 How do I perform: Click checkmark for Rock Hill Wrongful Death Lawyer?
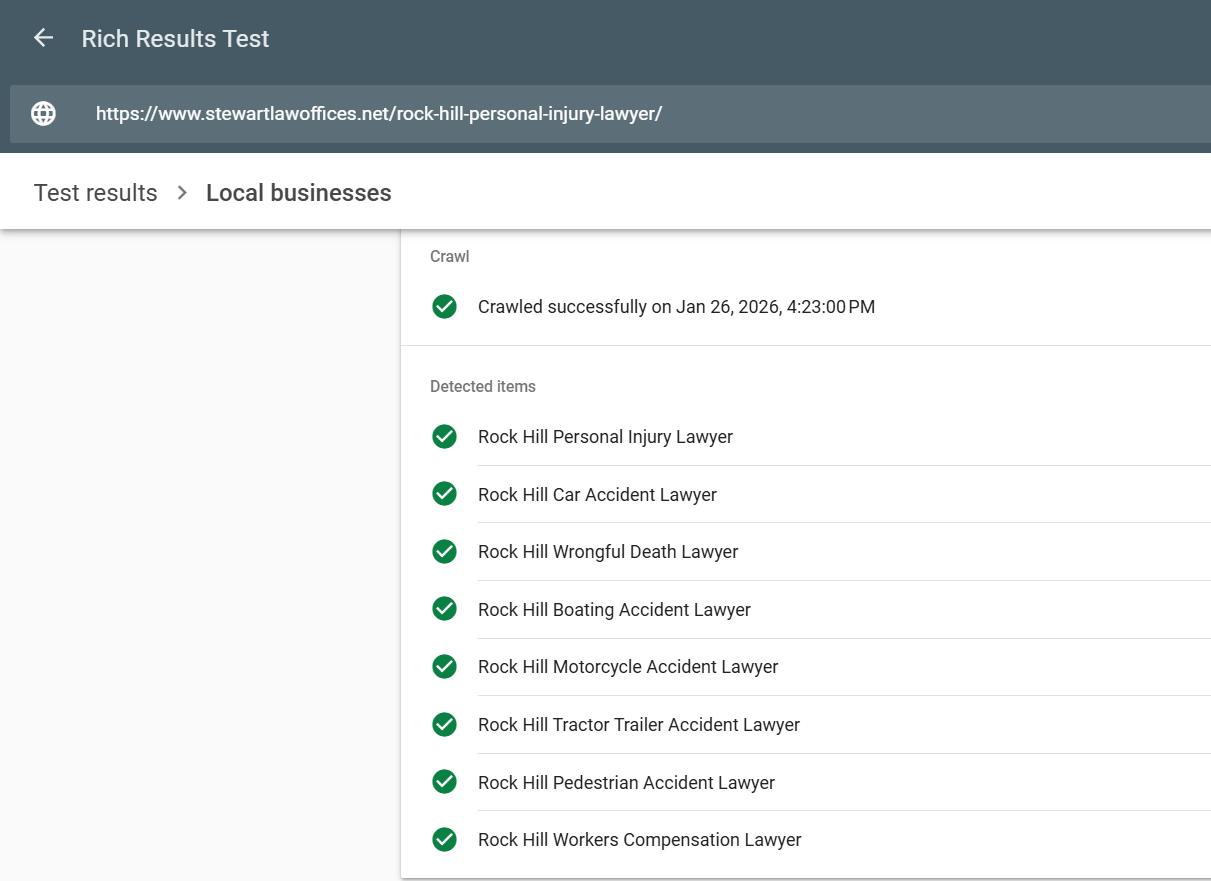[x=444, y=551]
